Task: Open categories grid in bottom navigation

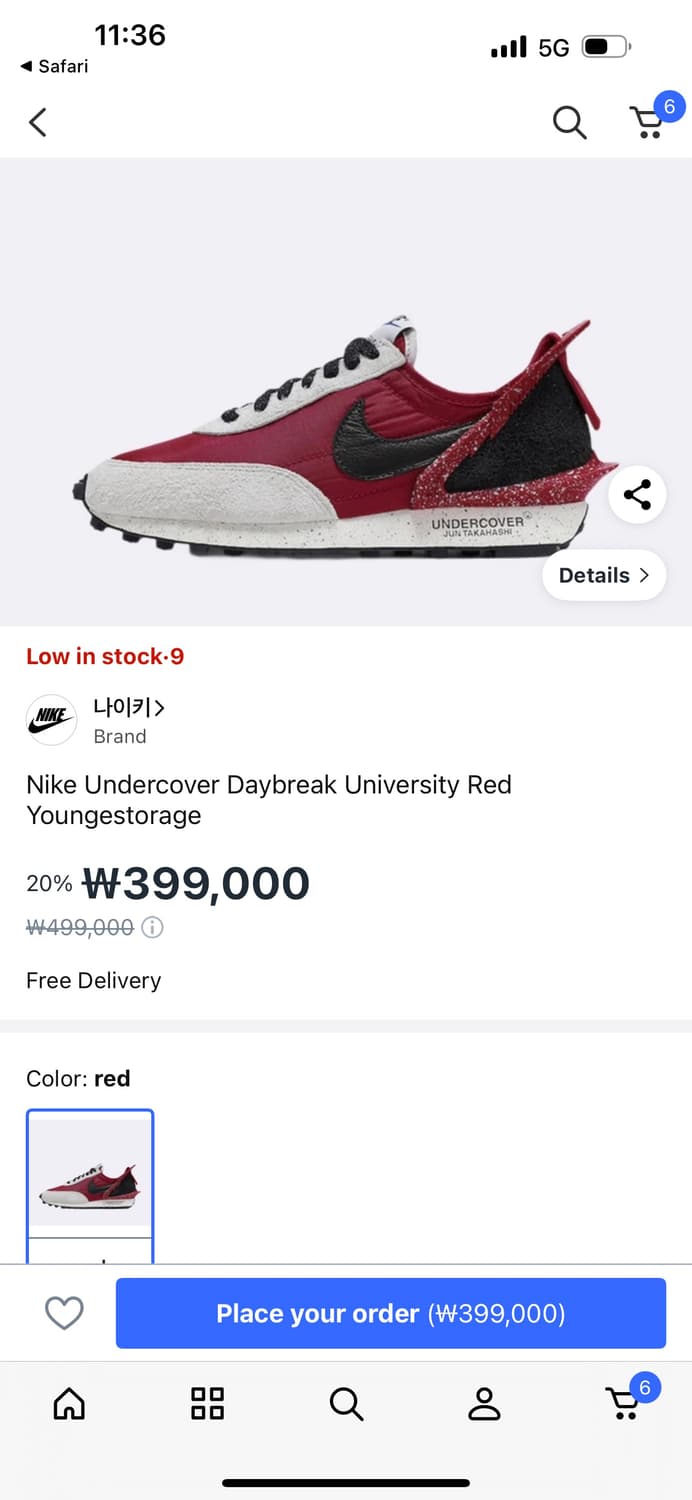Action: tap(207, 1403)
